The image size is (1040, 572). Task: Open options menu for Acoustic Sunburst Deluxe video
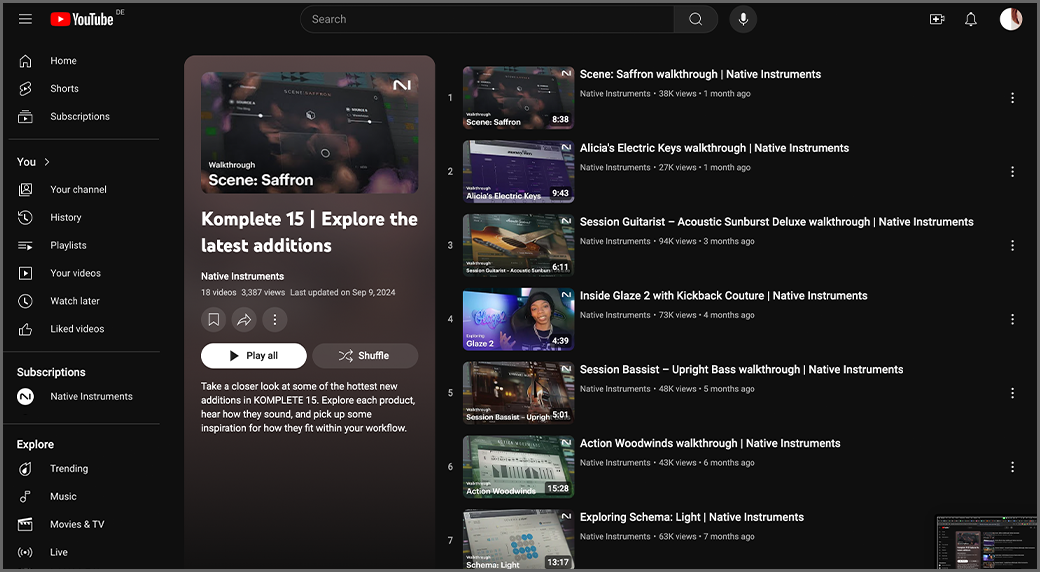[x=1012, y=246]
